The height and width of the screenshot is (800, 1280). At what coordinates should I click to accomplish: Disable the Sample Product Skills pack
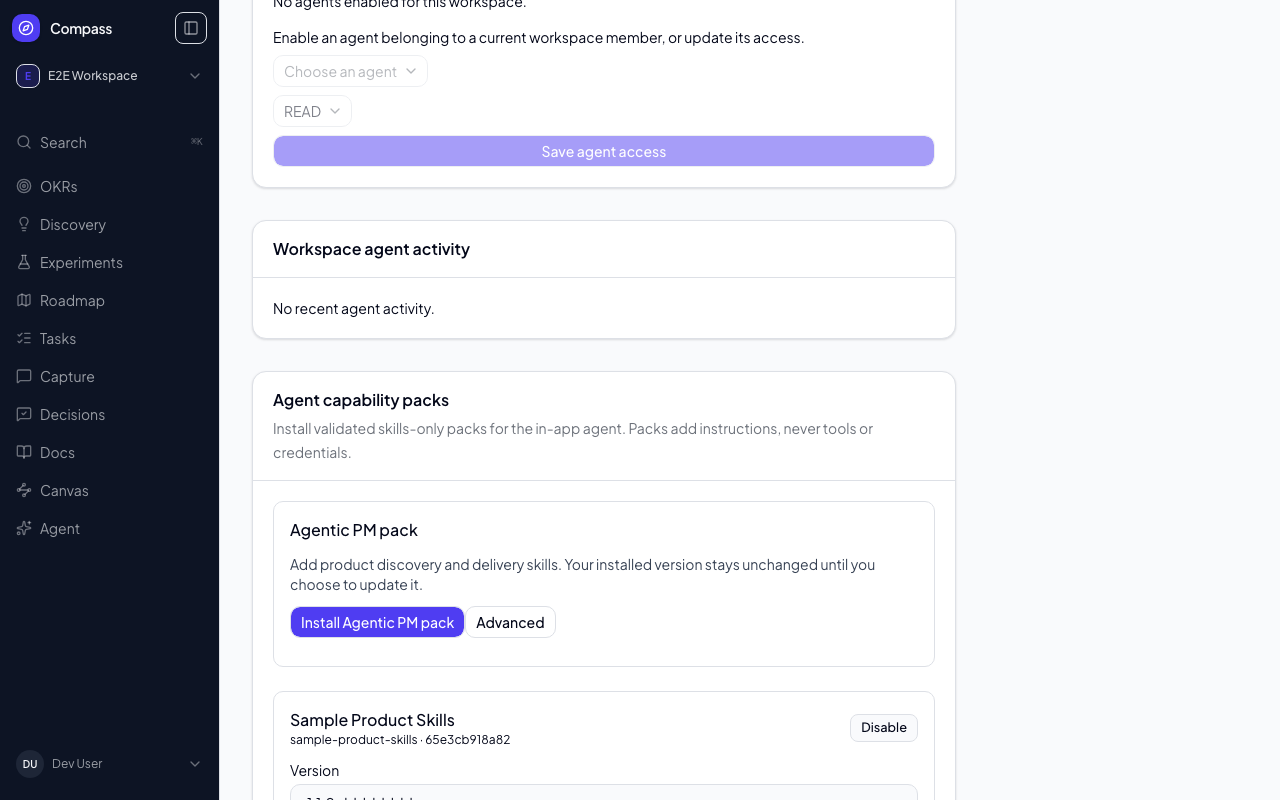click(x=884, y=727)
